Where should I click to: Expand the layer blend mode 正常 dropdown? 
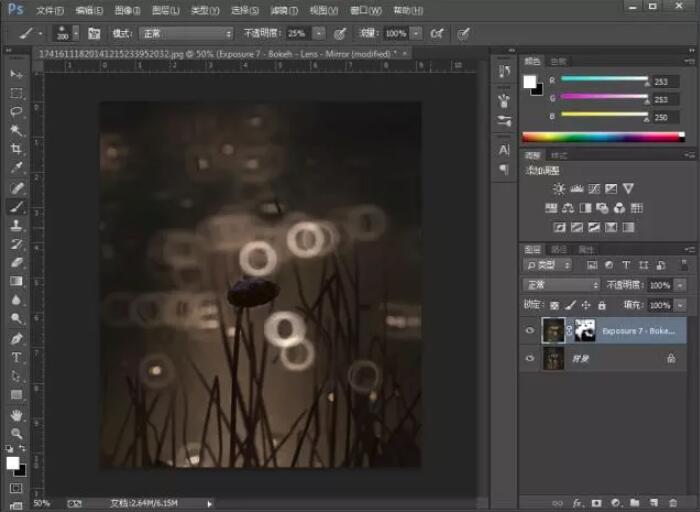coord(562,285)
